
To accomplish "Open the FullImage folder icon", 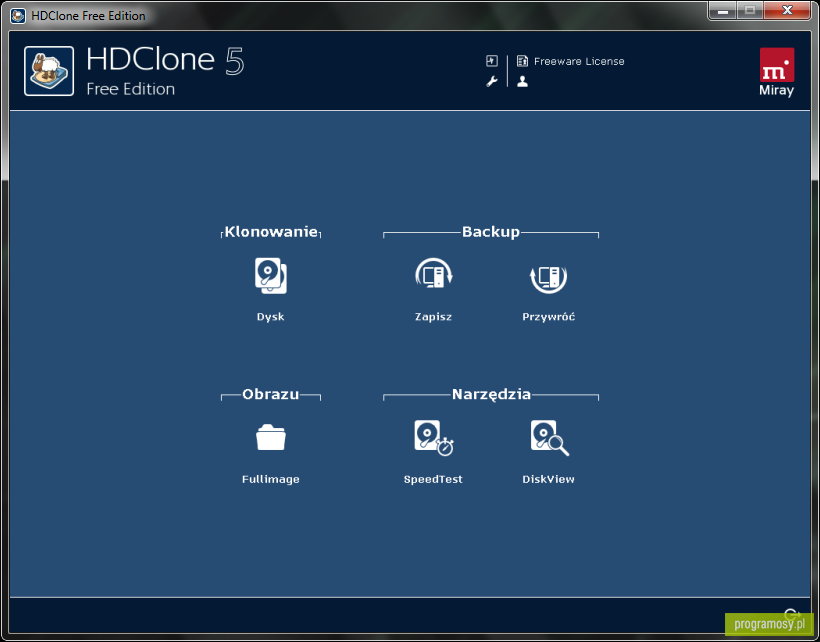I will tap(270, 437).
